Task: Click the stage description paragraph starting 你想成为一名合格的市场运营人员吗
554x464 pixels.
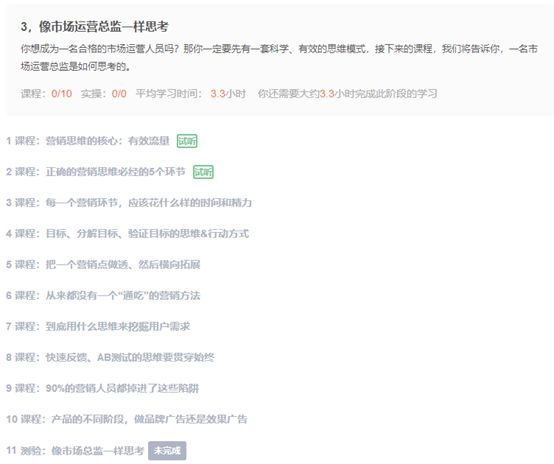Action: [x=279, y=58]
